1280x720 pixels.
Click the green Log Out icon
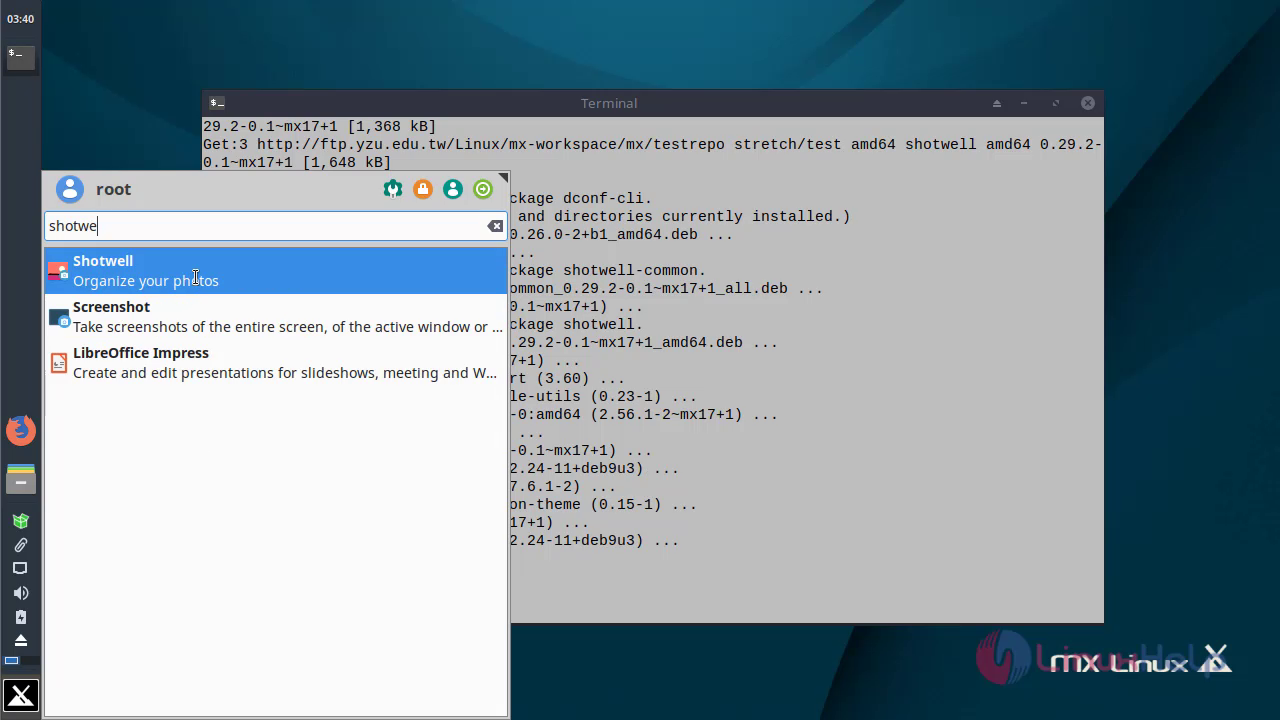pos(483,189)
